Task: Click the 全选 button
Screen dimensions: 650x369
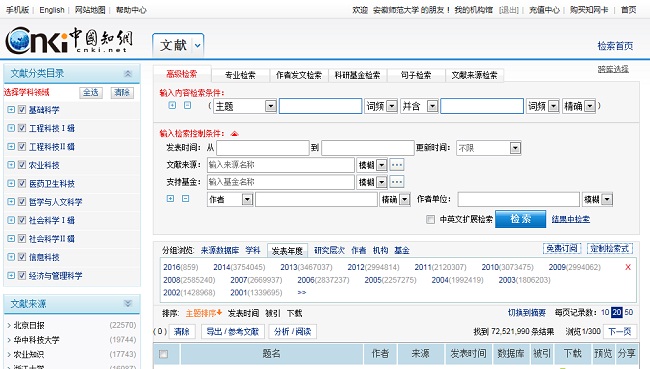Action: tap(90, 92)
